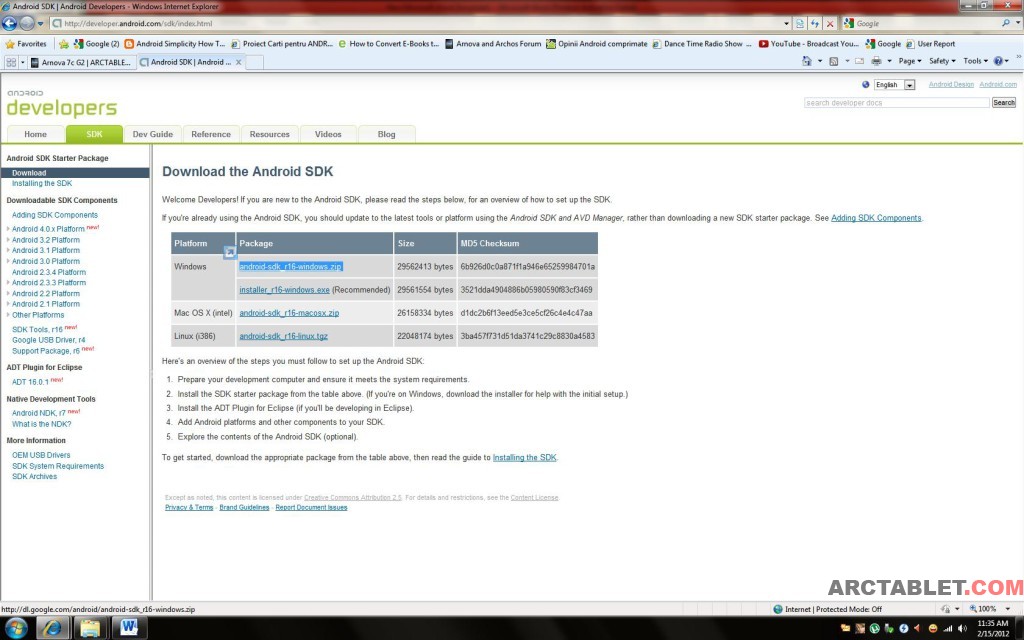Click the search magnifier icon

tap(1006, 23)
